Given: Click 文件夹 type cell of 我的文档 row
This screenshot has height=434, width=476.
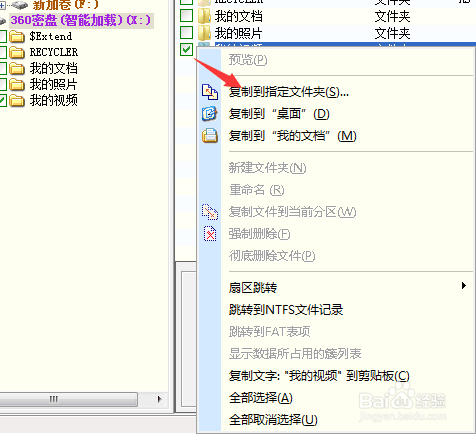Looking at the screenshot, I should pos(392,16).
